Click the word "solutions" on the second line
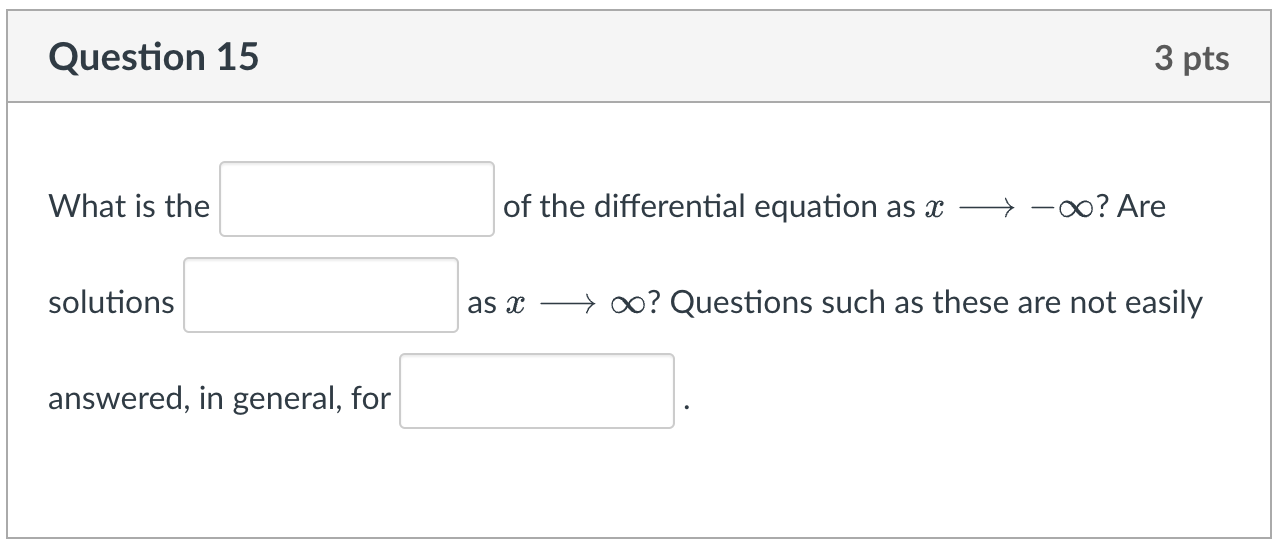1286x542 pixels. 111,303
